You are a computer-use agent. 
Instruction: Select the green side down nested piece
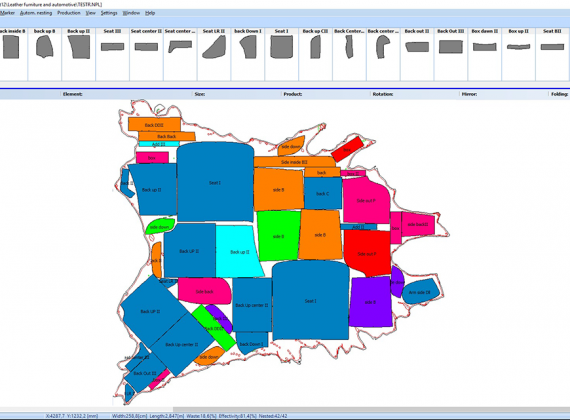click(160, 227)
